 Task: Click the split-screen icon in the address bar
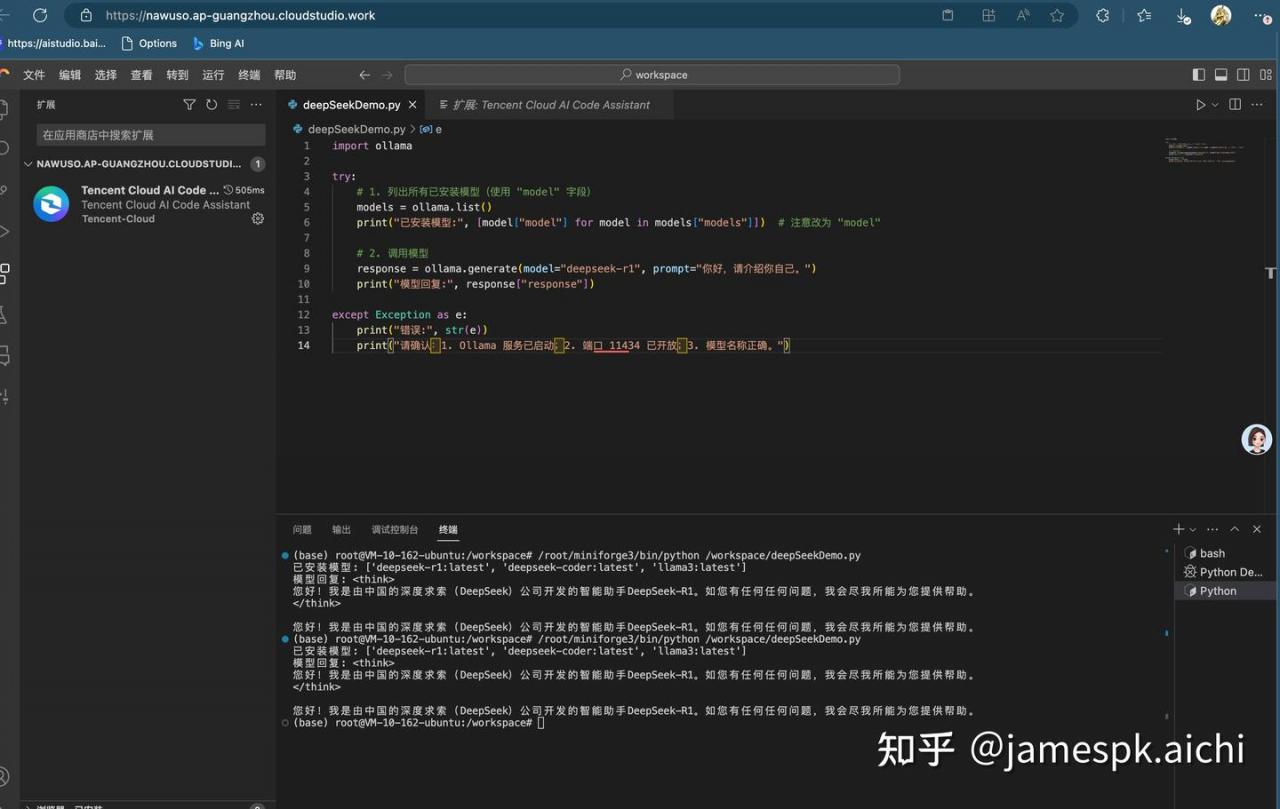(988, 15)
